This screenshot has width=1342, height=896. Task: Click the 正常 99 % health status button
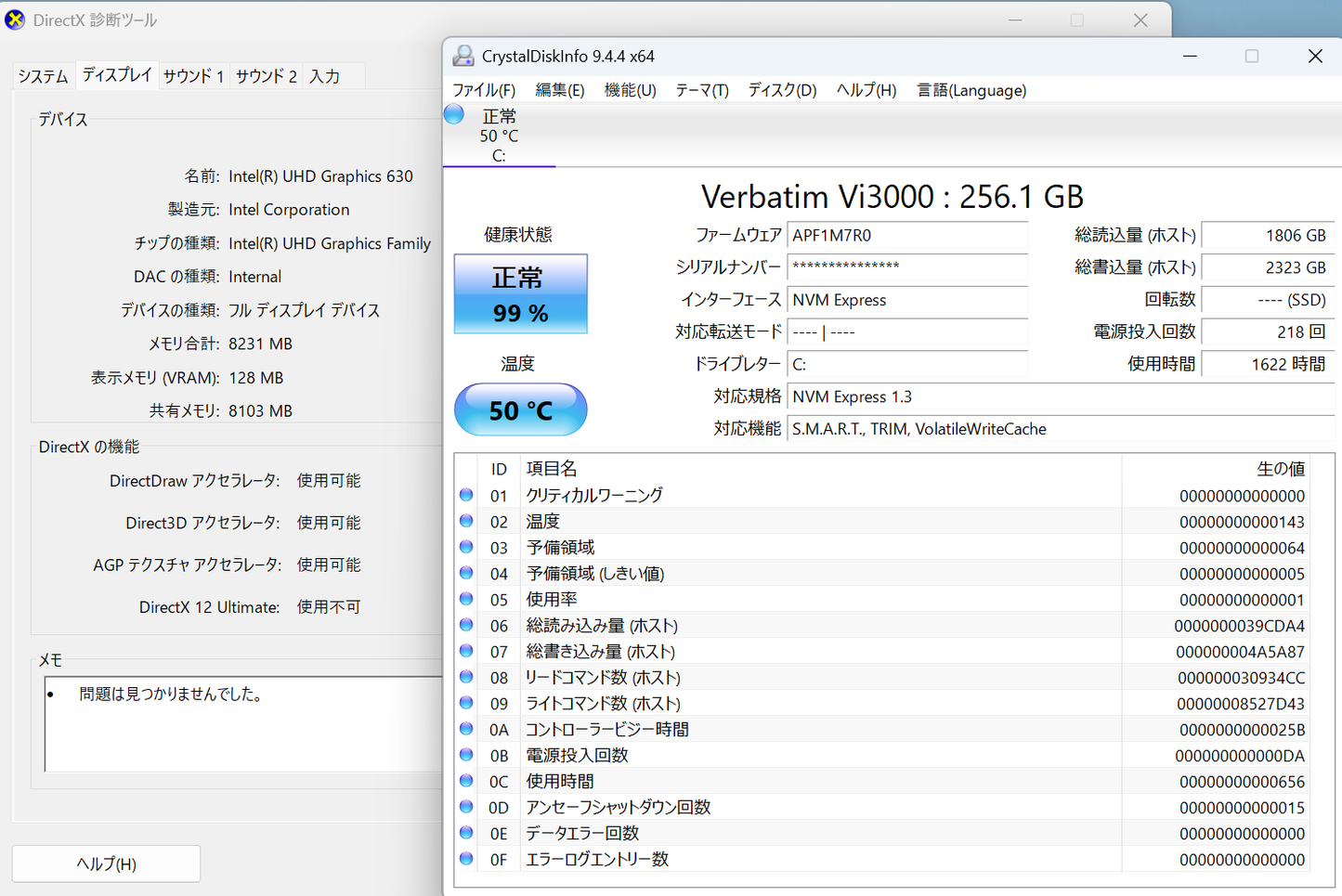521,293
